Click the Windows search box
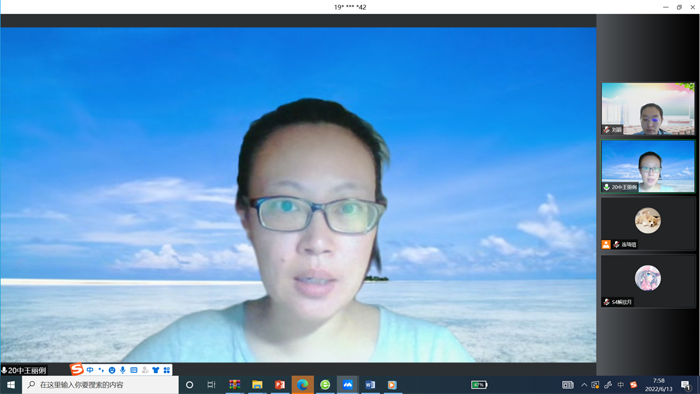This screenshot has height=394, width=700. 100,385
